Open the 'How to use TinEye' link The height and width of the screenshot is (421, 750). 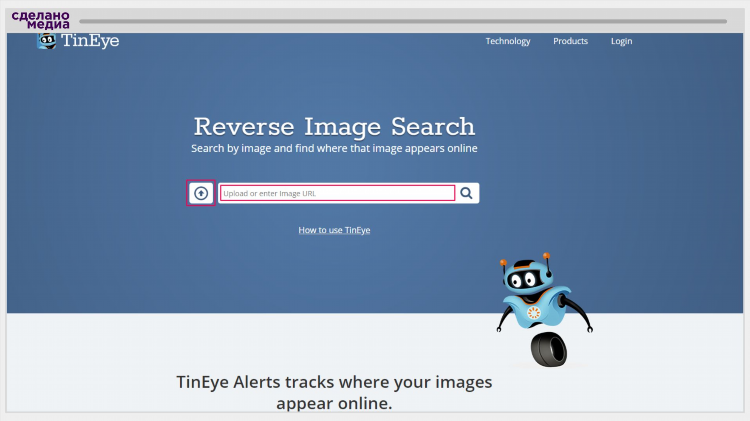334,230
